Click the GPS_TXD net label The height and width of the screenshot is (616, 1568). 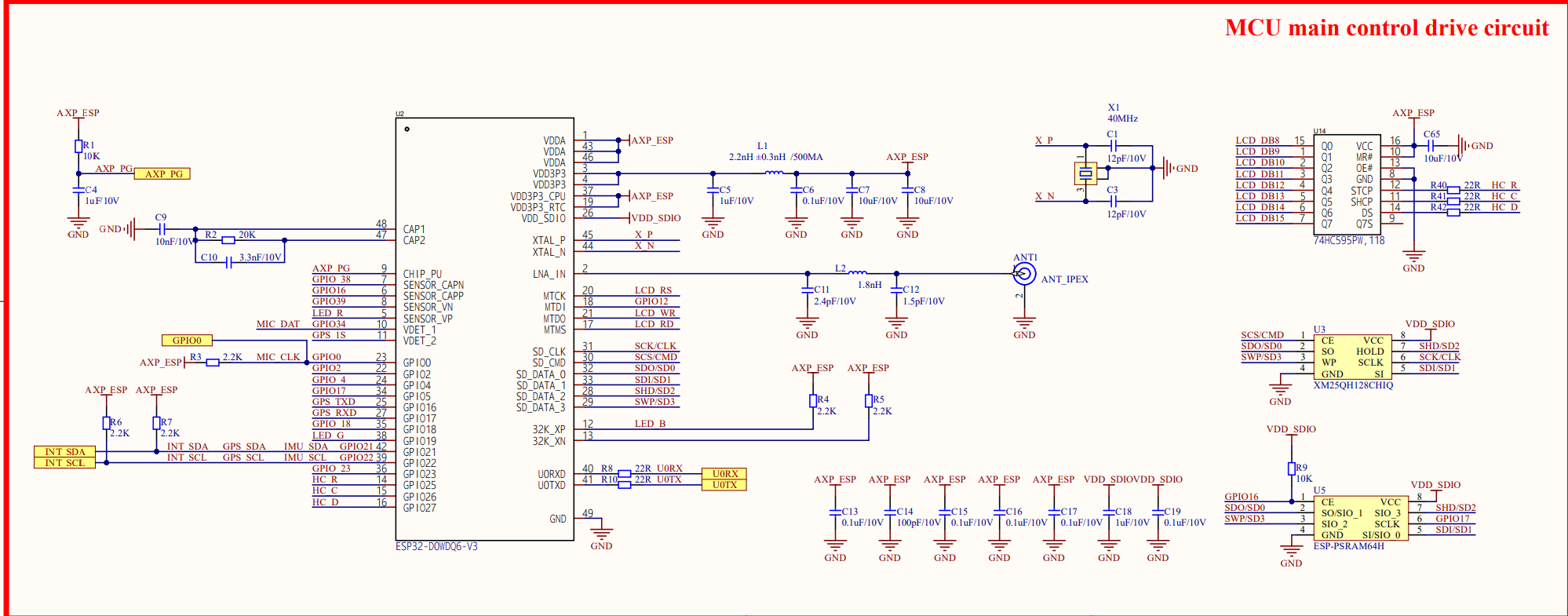click(x=334, y=402)
